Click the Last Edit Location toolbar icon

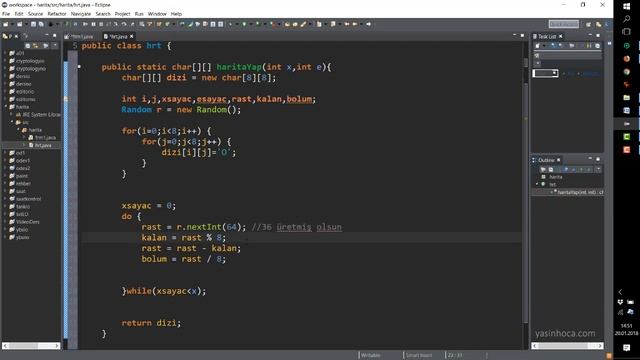pyautogui.click(x=347, y=24)
